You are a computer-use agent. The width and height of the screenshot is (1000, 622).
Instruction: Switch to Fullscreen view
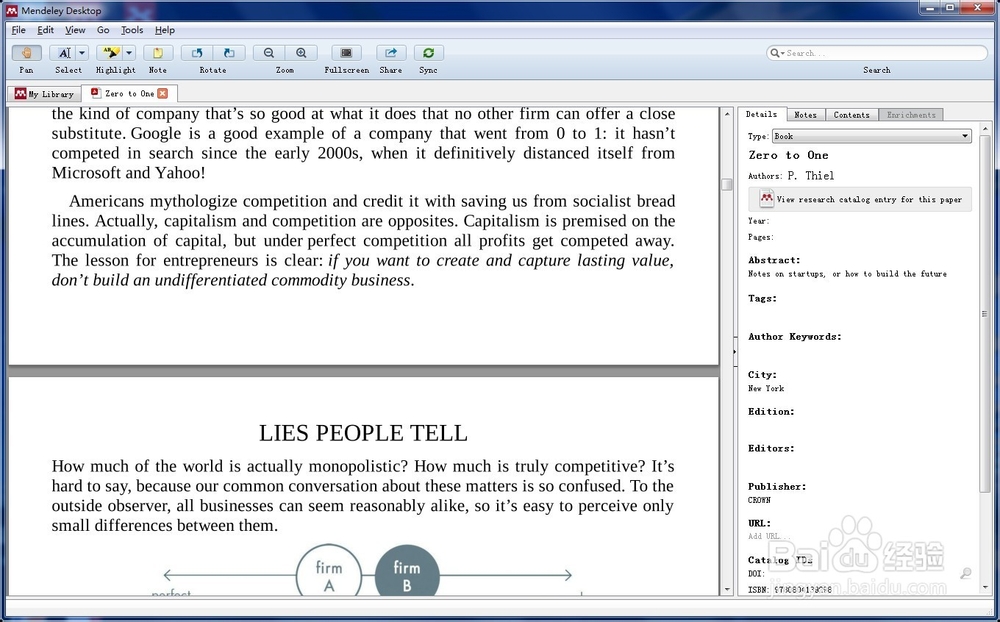coord(346,53)
